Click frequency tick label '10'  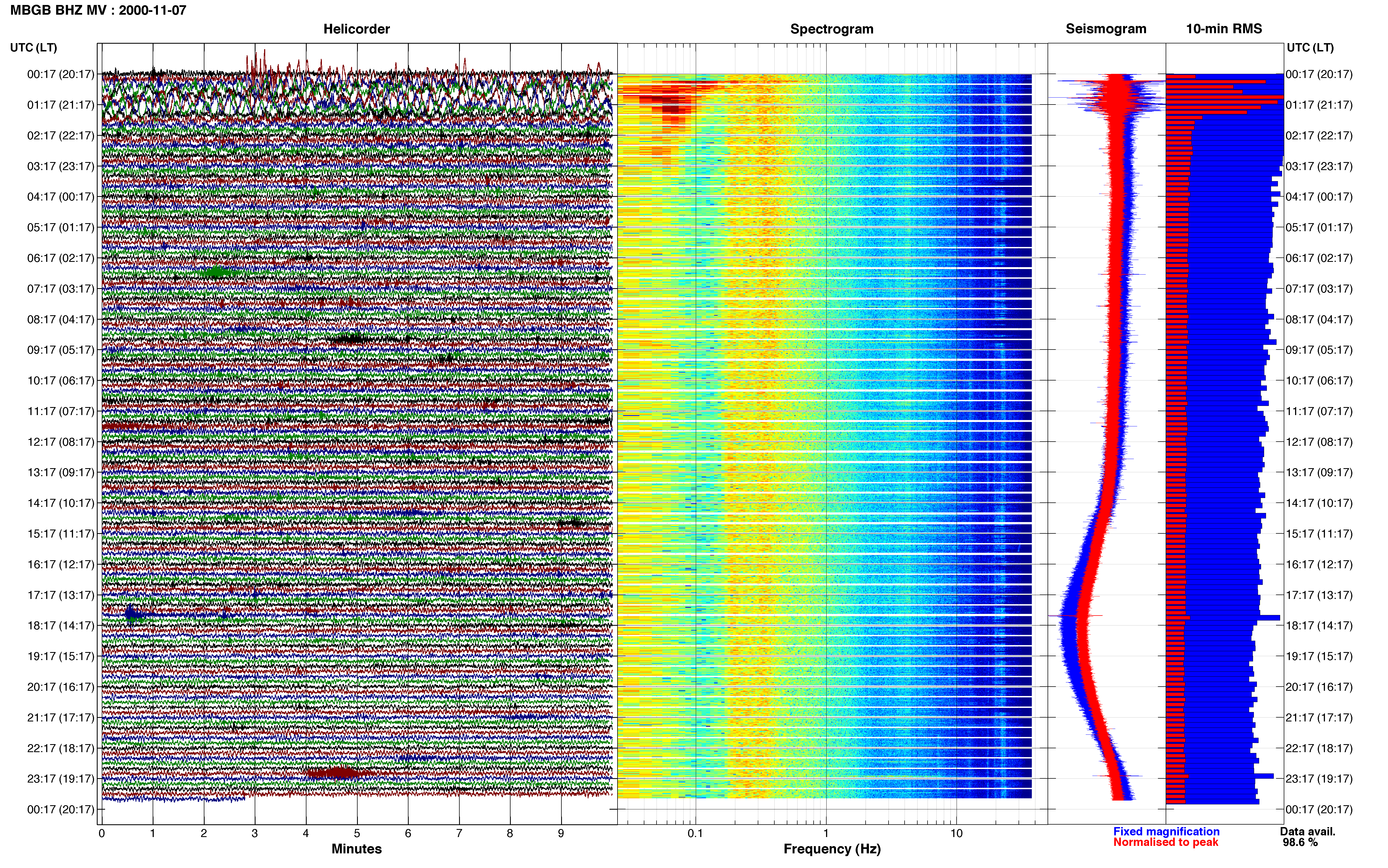point(956,833)
